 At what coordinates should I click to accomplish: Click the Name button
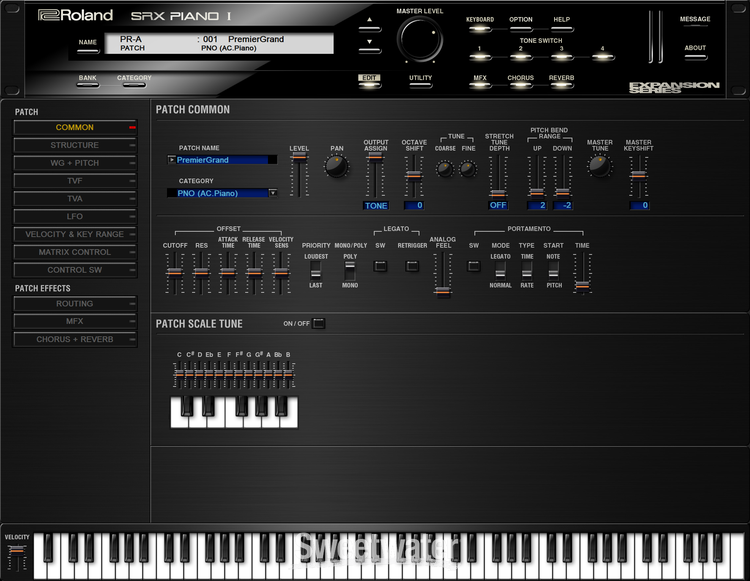[x=88, y=50]
